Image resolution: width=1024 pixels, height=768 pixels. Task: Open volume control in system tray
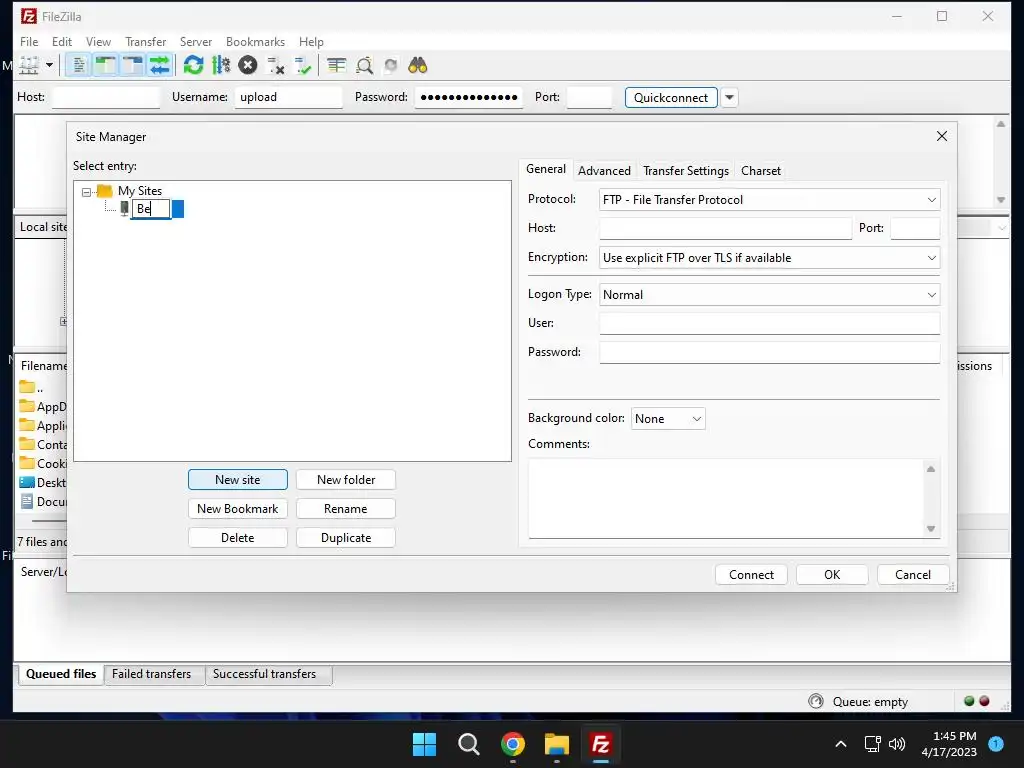click(897, 744)
